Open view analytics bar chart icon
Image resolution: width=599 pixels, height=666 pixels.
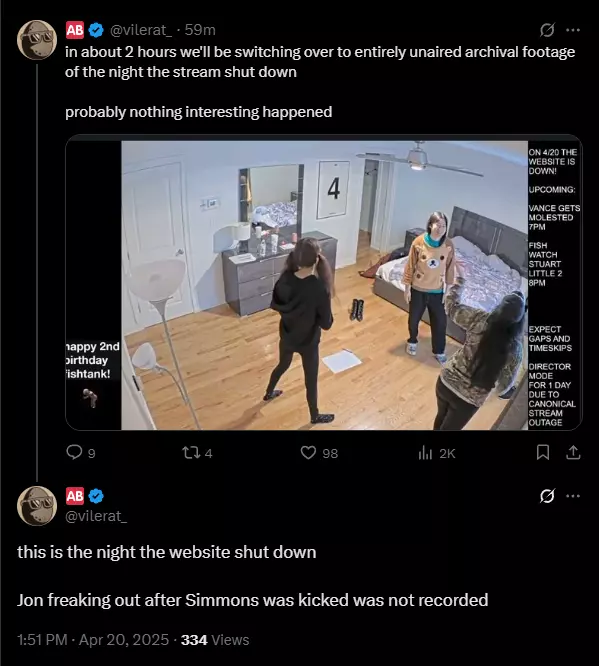[425, 453]
